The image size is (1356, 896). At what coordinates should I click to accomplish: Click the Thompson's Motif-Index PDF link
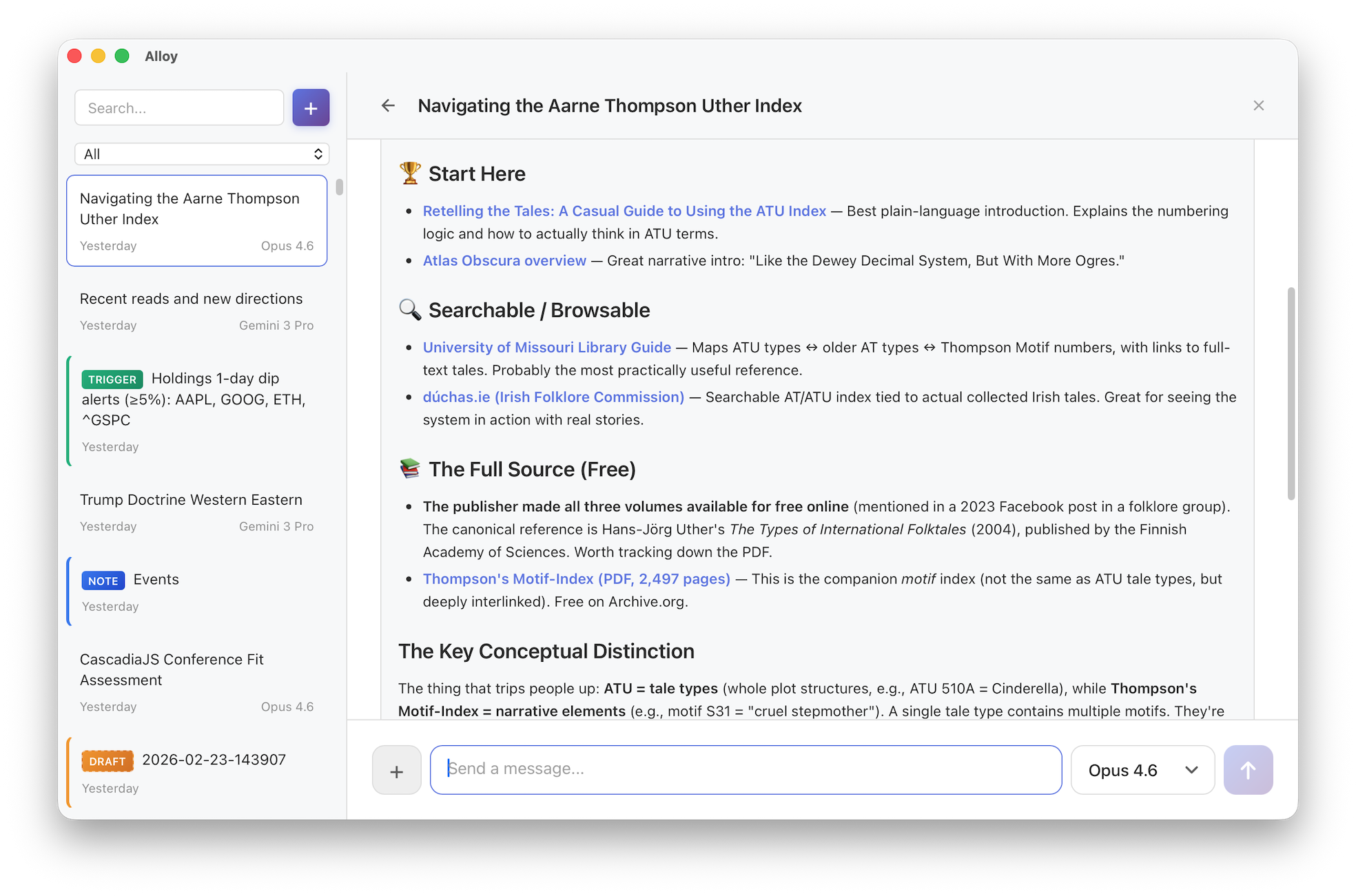coord(576,579)
